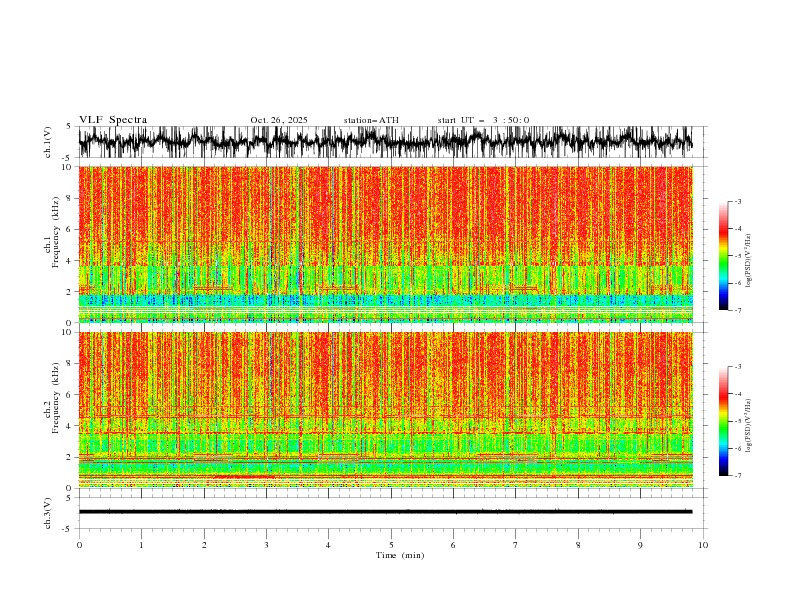The image size is (792, 612).
Task: Click the time axis tick label '0'
Action: click(79, 545)
